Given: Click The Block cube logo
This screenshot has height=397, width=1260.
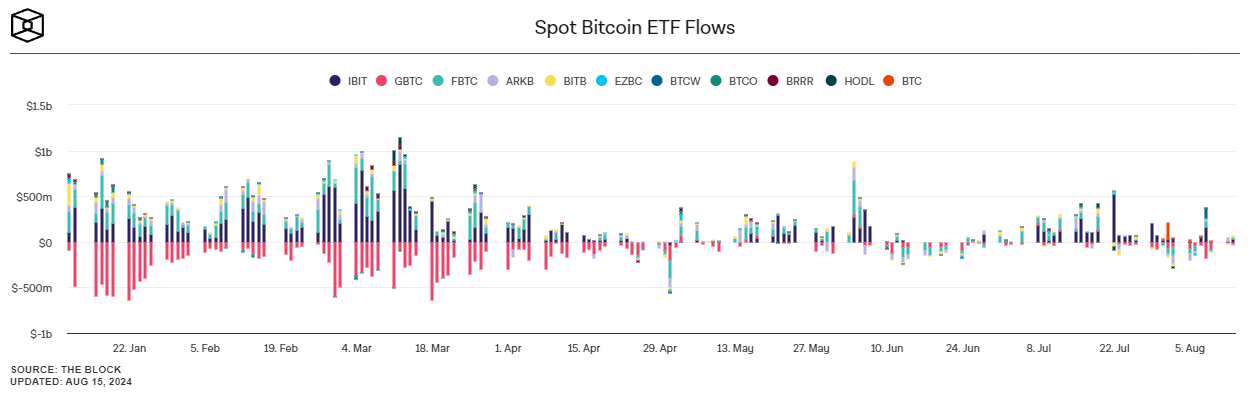Looking at the screenshot, I should [29, 26].
